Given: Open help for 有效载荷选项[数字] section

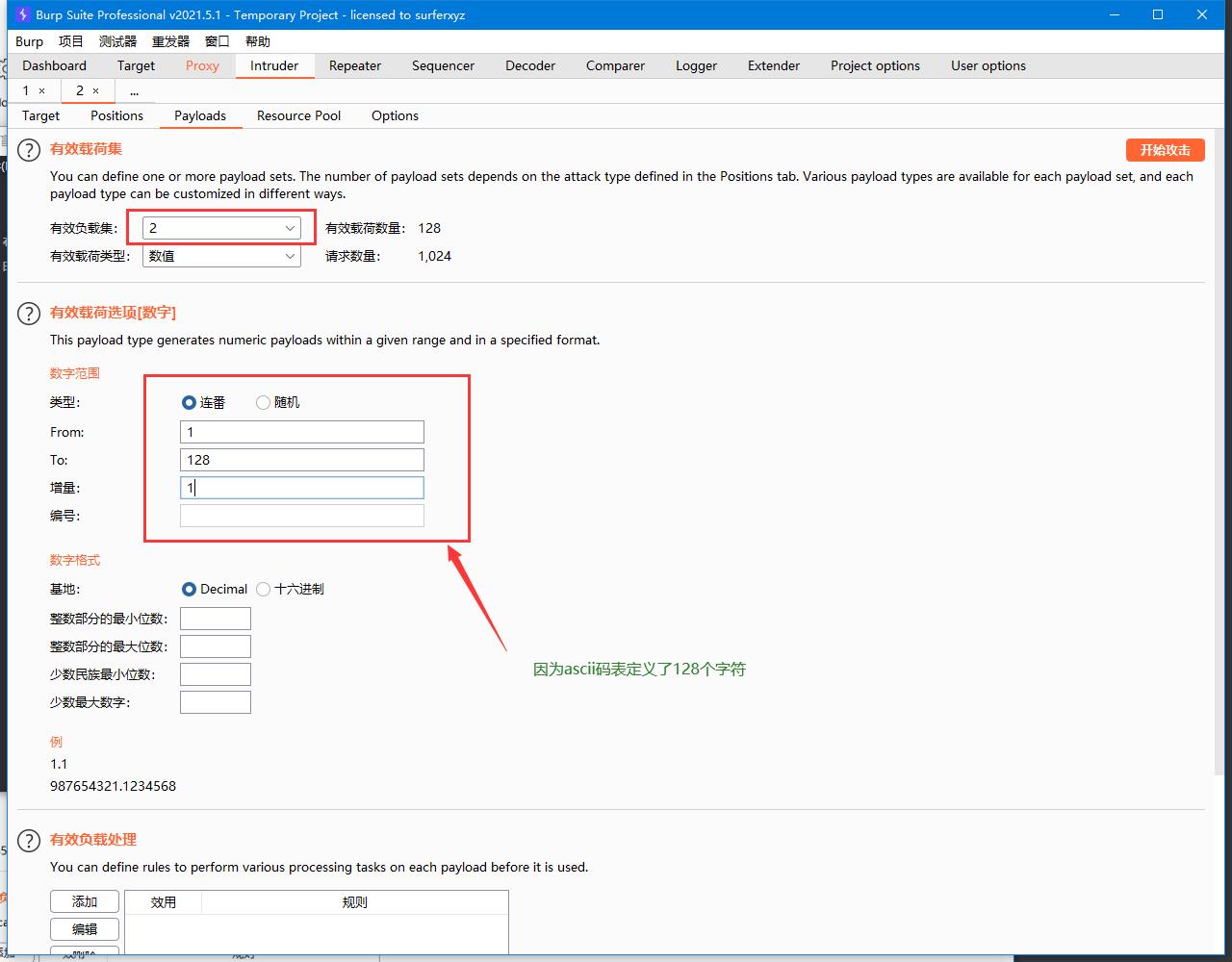Looking at the screenshot, I should click(30, 314).
